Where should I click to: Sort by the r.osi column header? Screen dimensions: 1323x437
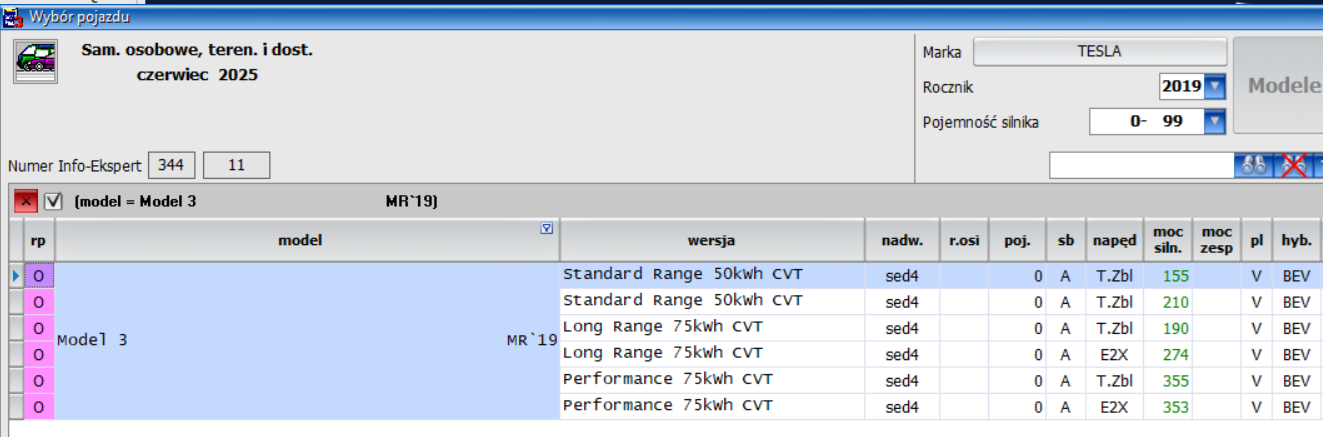(964, 240)
